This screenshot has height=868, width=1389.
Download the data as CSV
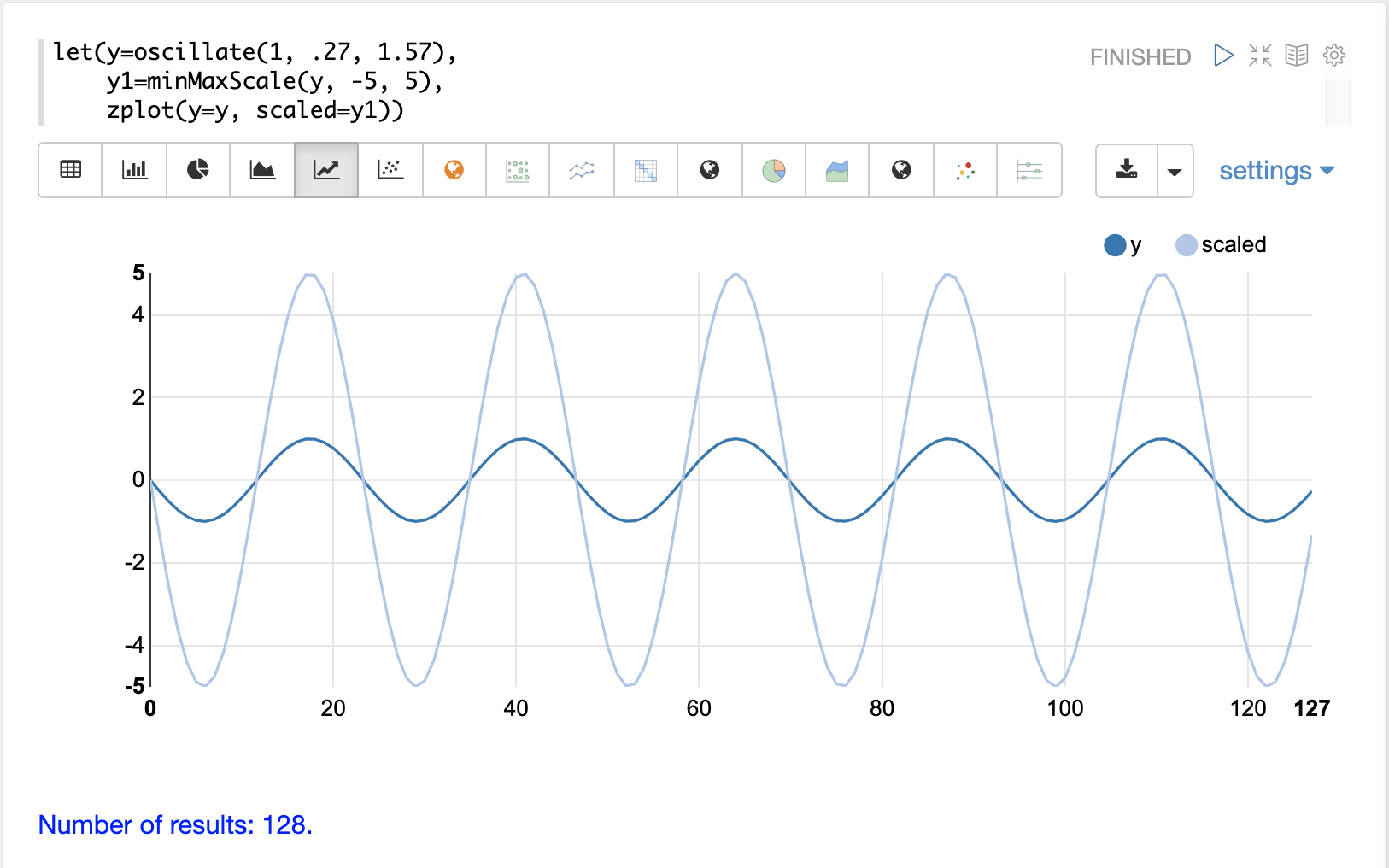click(1127, 170)
